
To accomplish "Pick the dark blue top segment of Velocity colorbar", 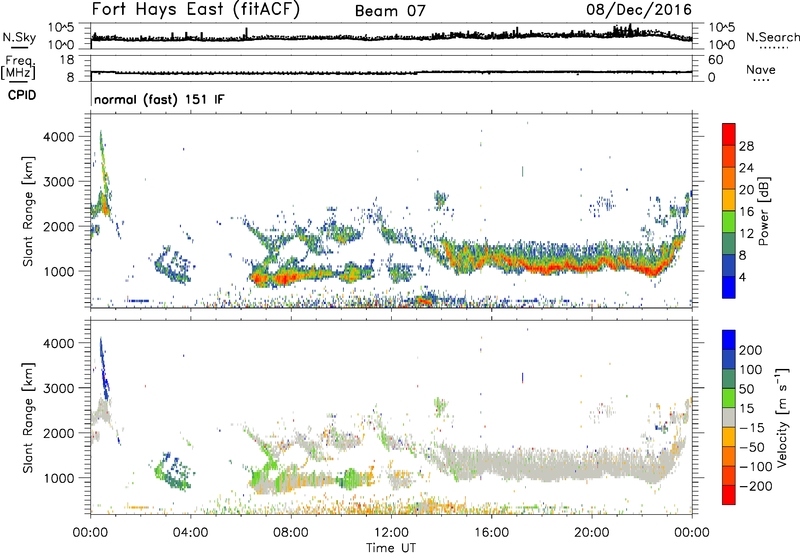I will [x=729, y=340].
